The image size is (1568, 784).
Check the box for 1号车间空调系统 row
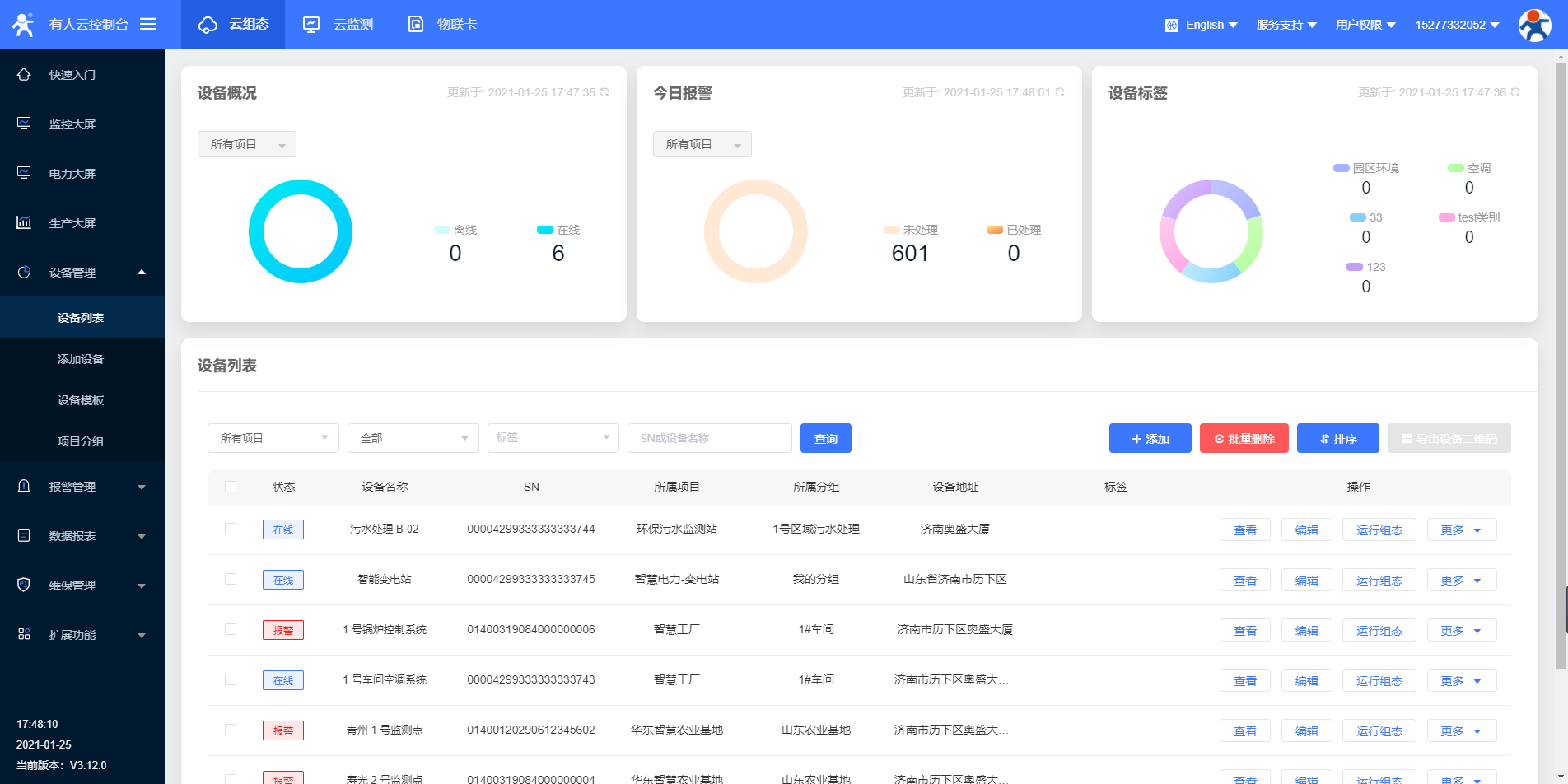click(x=231, y=679)
